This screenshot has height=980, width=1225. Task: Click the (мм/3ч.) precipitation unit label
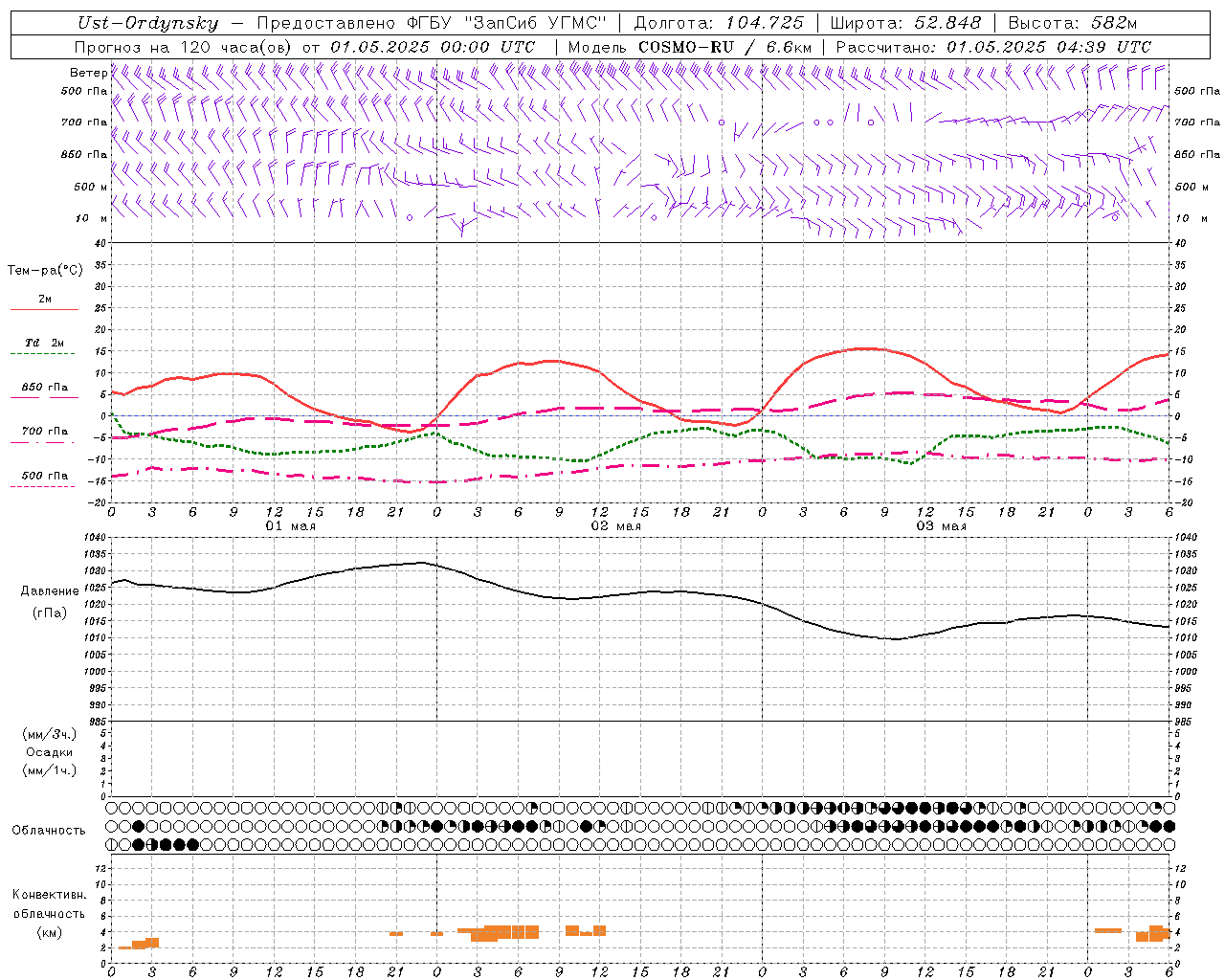(50, 734)
